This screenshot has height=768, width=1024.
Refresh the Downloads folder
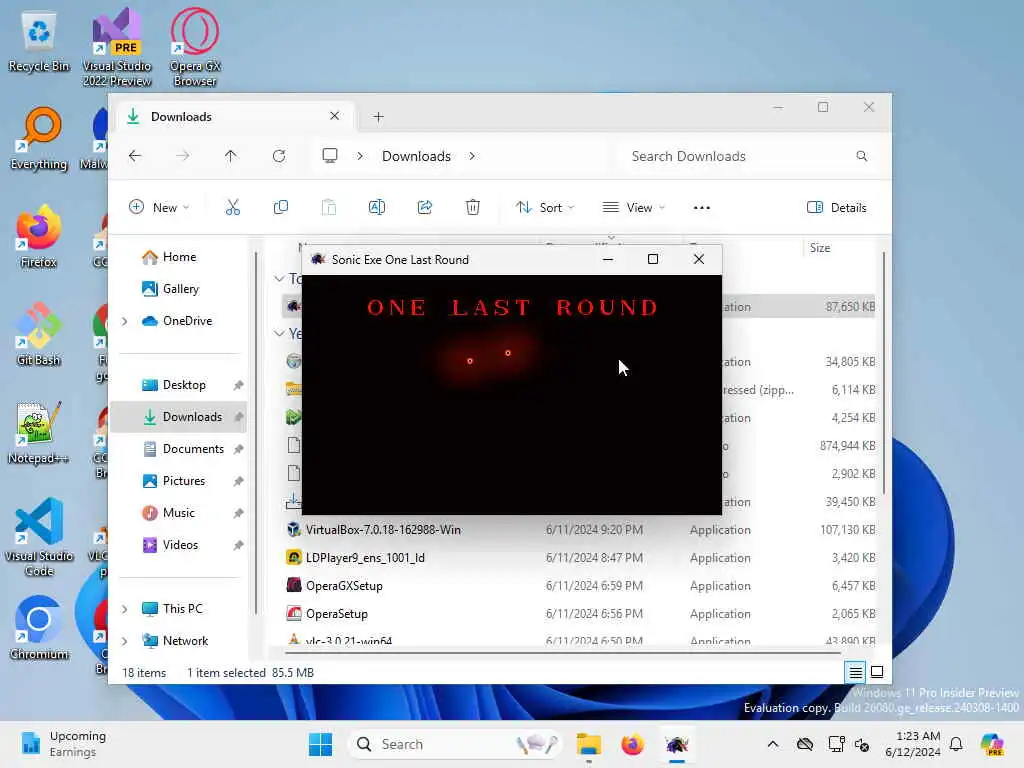pyautogui.click(x=279, y=156)
